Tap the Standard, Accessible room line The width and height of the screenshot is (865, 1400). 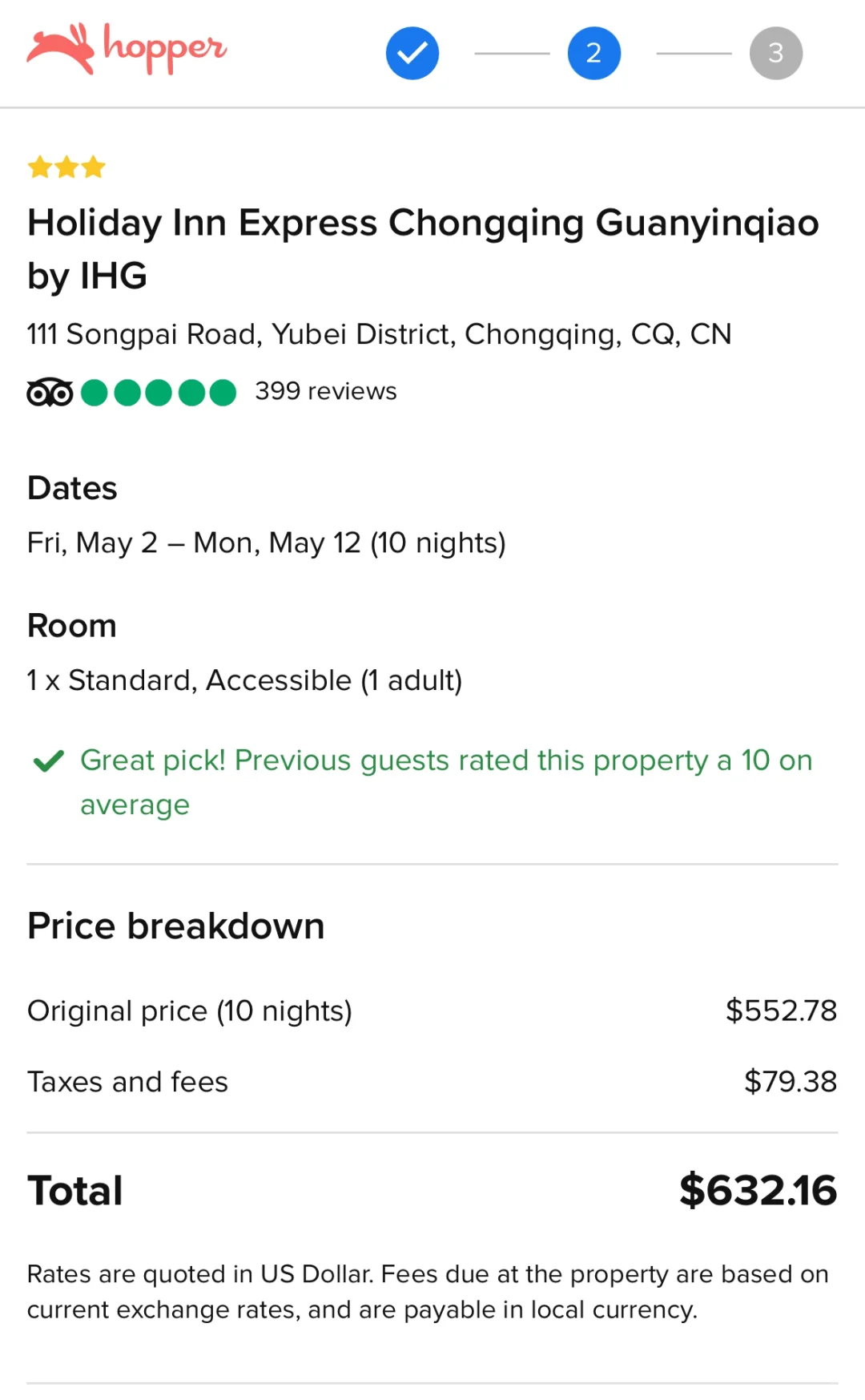tap(244, 680)
